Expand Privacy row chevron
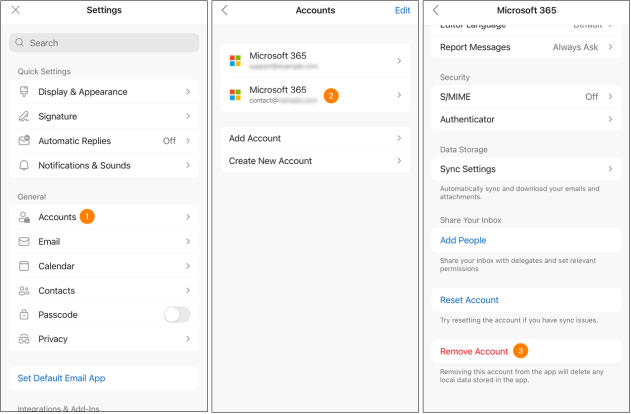 tap(188, 339)
